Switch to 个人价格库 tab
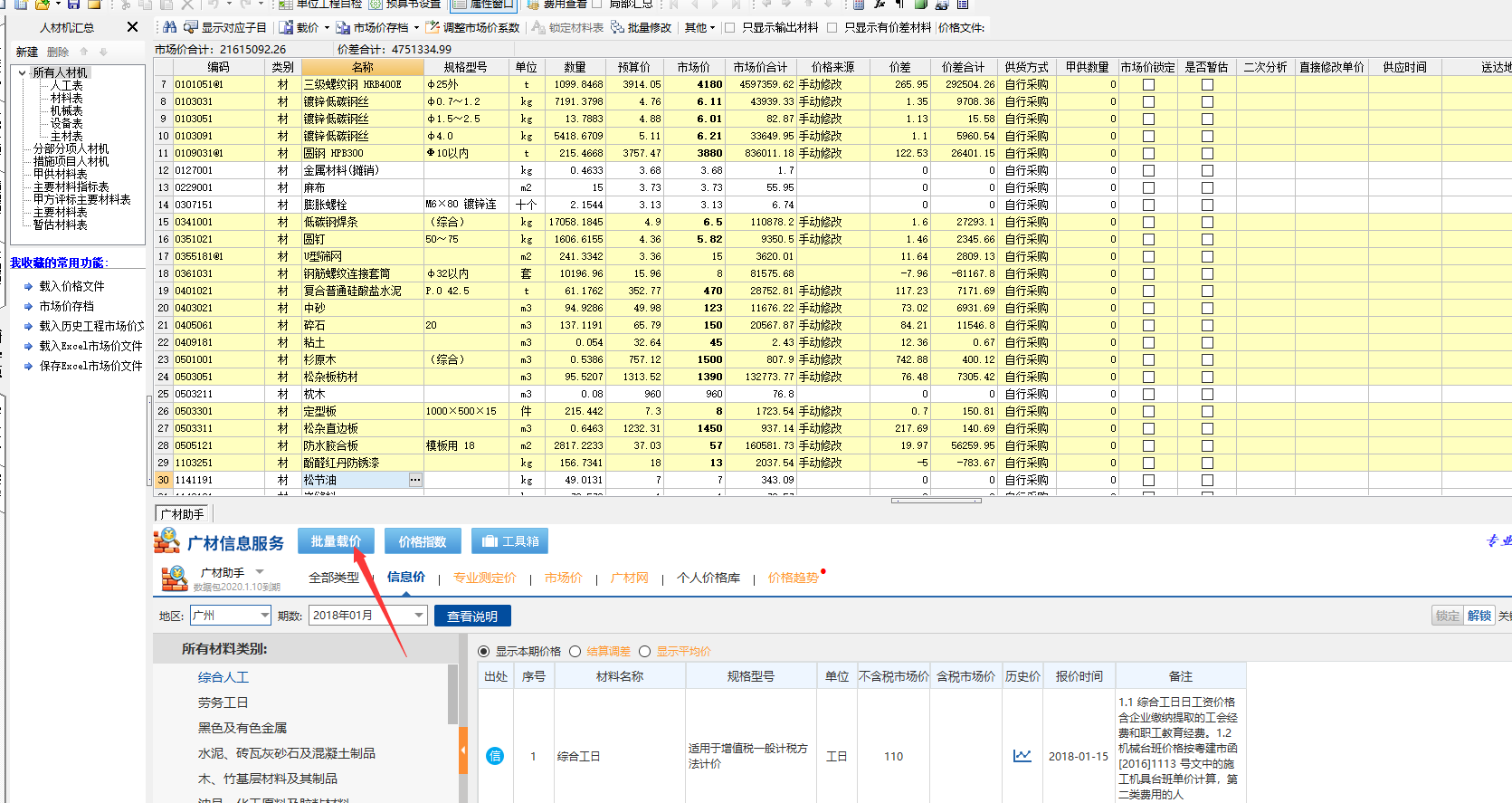 [708, 578]
